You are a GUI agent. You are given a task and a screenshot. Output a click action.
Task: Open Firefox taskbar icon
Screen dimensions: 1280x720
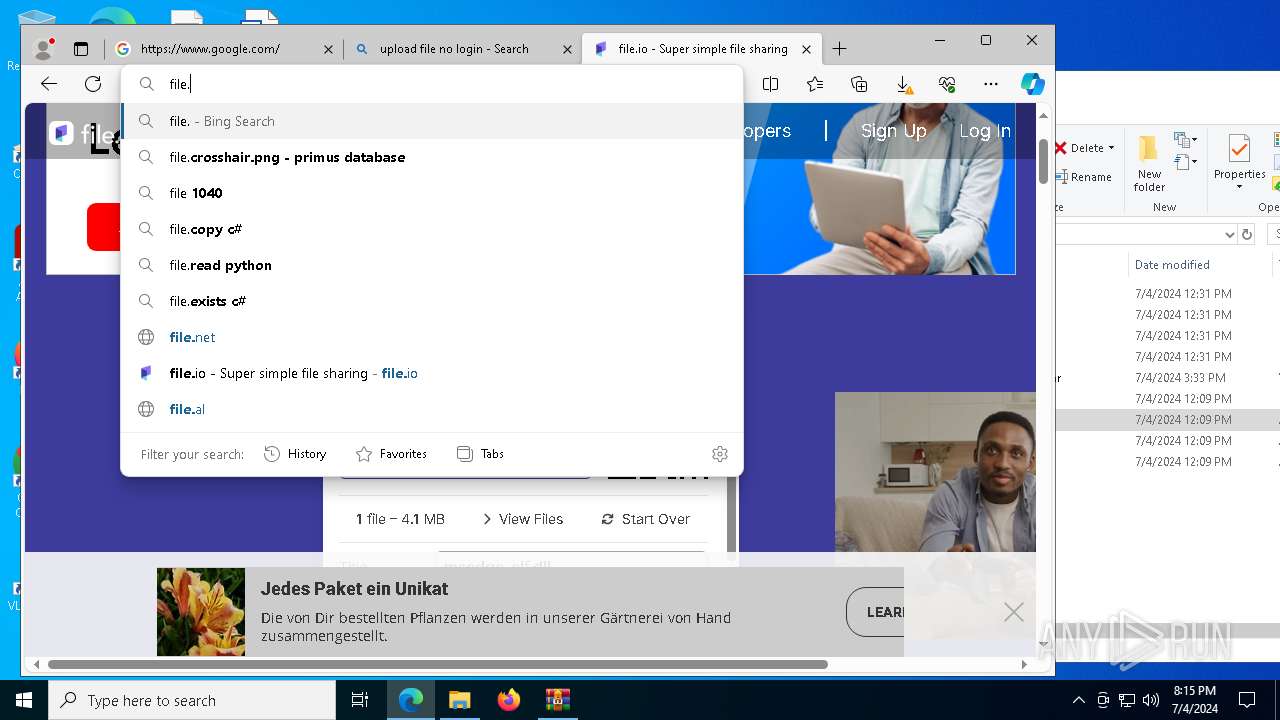pyautogui.click(x=508, y=700)
